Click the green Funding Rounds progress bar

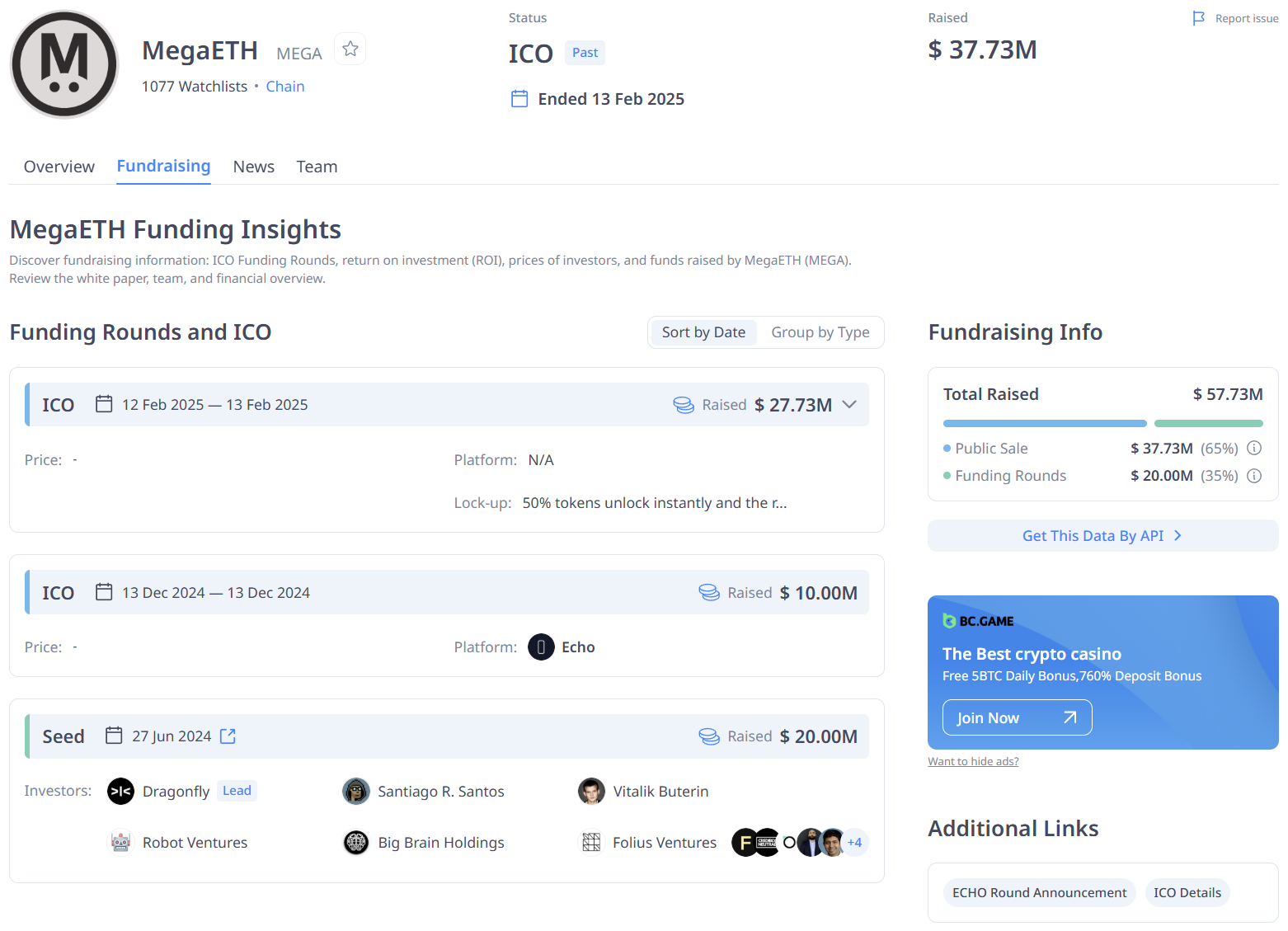[x=1209, y=423]
